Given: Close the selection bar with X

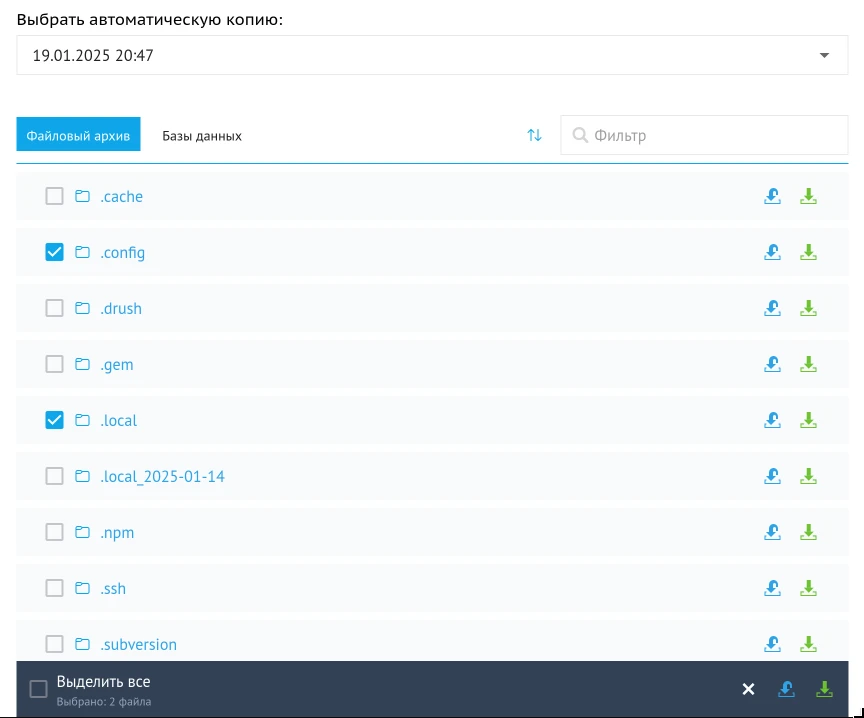Looking at the screenshot, I should coord(748,689).
